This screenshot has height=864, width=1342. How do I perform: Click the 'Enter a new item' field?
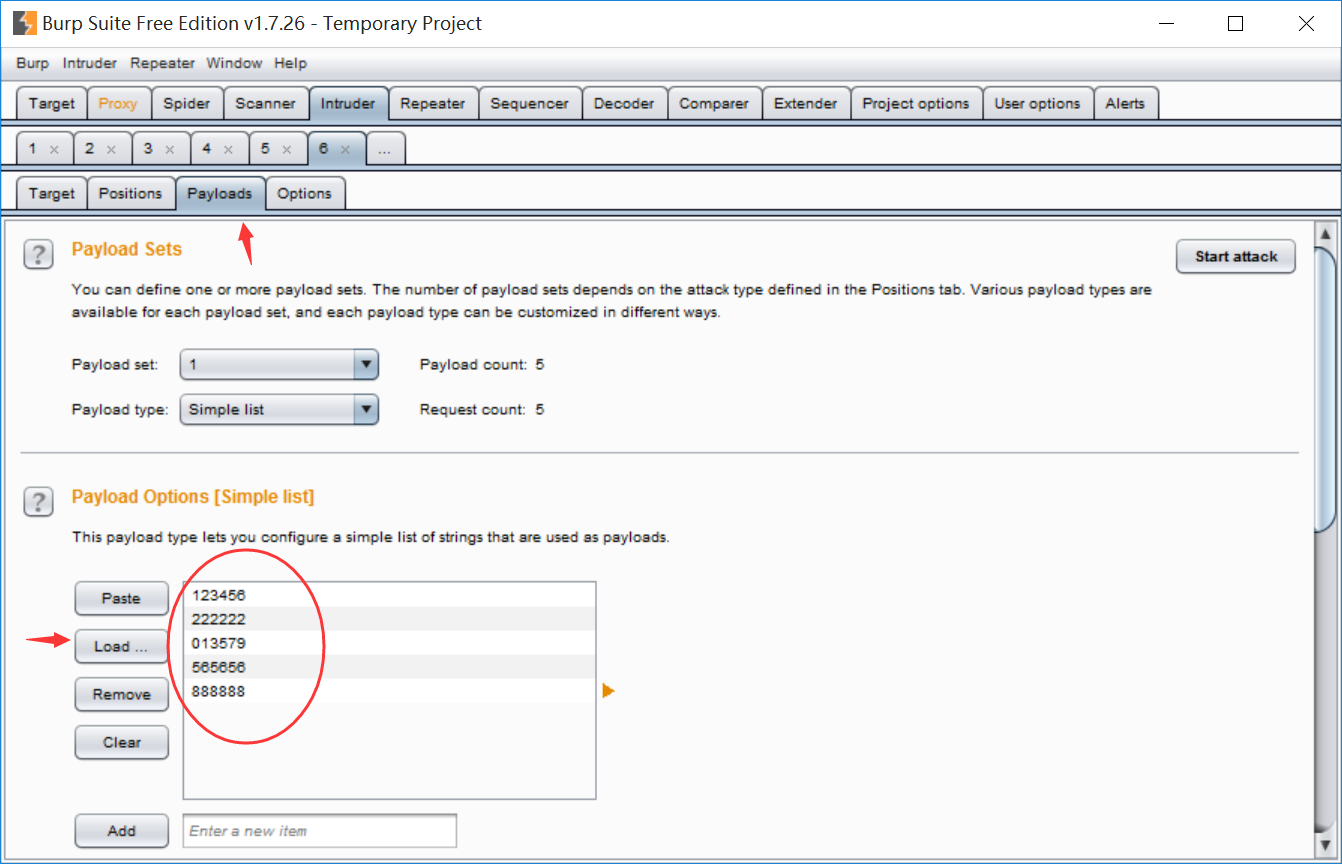pos(320,830)
